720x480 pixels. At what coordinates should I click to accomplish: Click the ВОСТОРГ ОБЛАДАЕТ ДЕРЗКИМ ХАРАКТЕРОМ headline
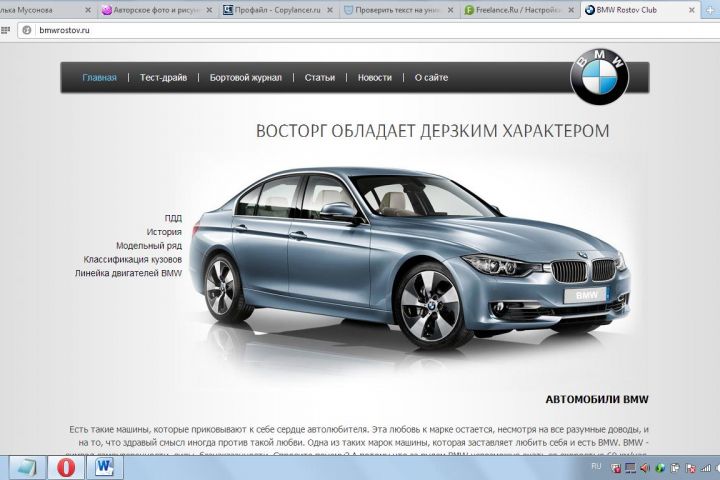pos(433,131)
